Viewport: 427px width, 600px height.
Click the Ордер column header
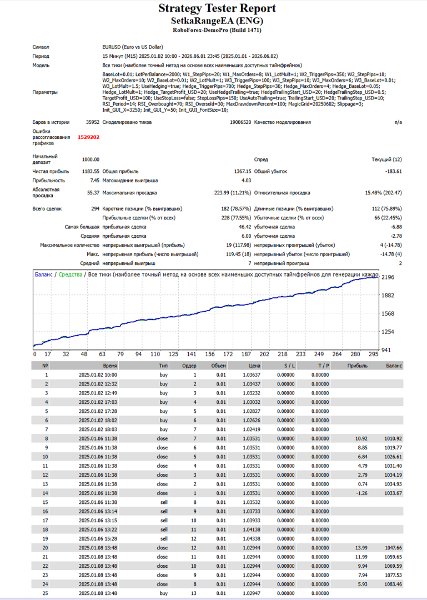[x=189, y=366]
